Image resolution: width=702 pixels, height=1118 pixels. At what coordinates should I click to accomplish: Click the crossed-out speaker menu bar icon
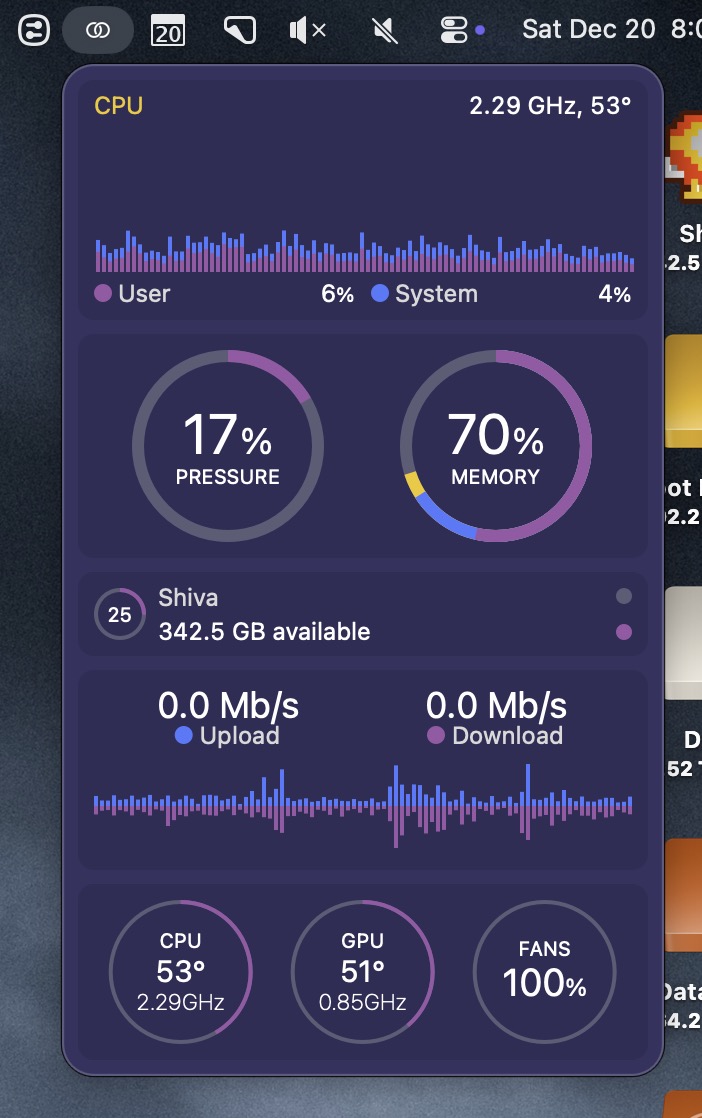(384, 31)
